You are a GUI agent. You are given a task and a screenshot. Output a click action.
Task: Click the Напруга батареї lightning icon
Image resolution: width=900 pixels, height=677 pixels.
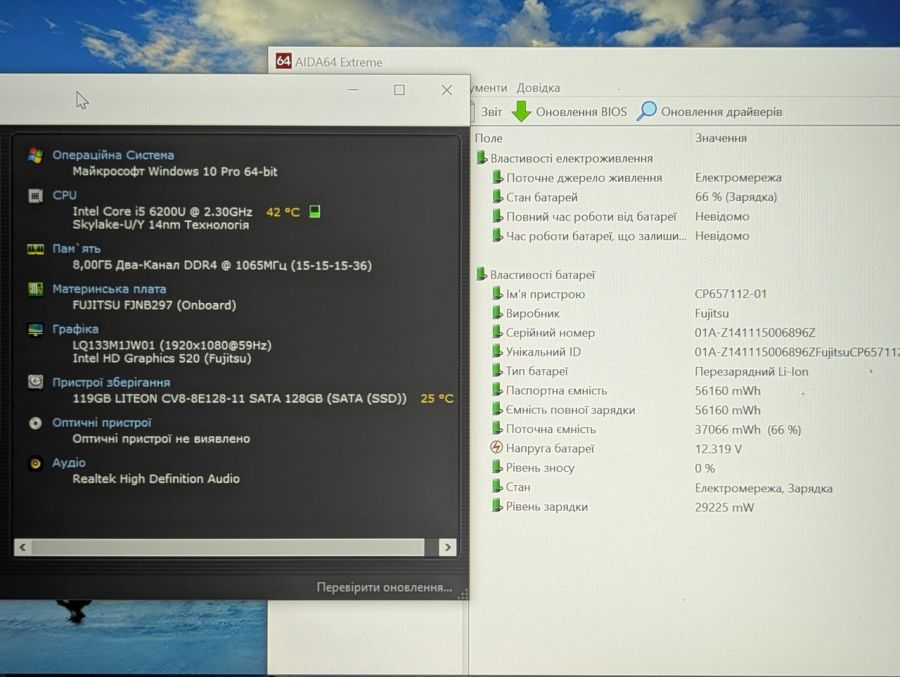click(496, 447)
